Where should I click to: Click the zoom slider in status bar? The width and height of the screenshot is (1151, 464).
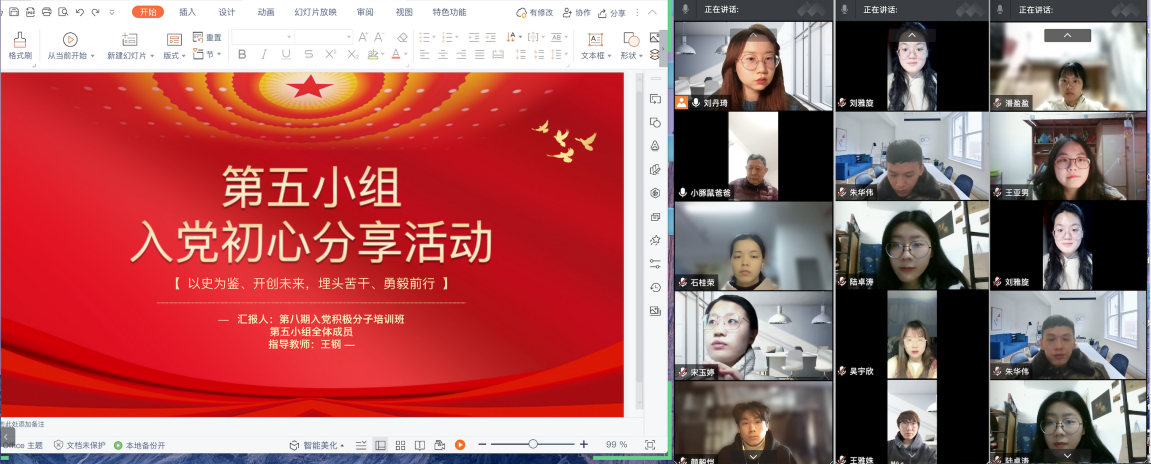click(533, 444)
